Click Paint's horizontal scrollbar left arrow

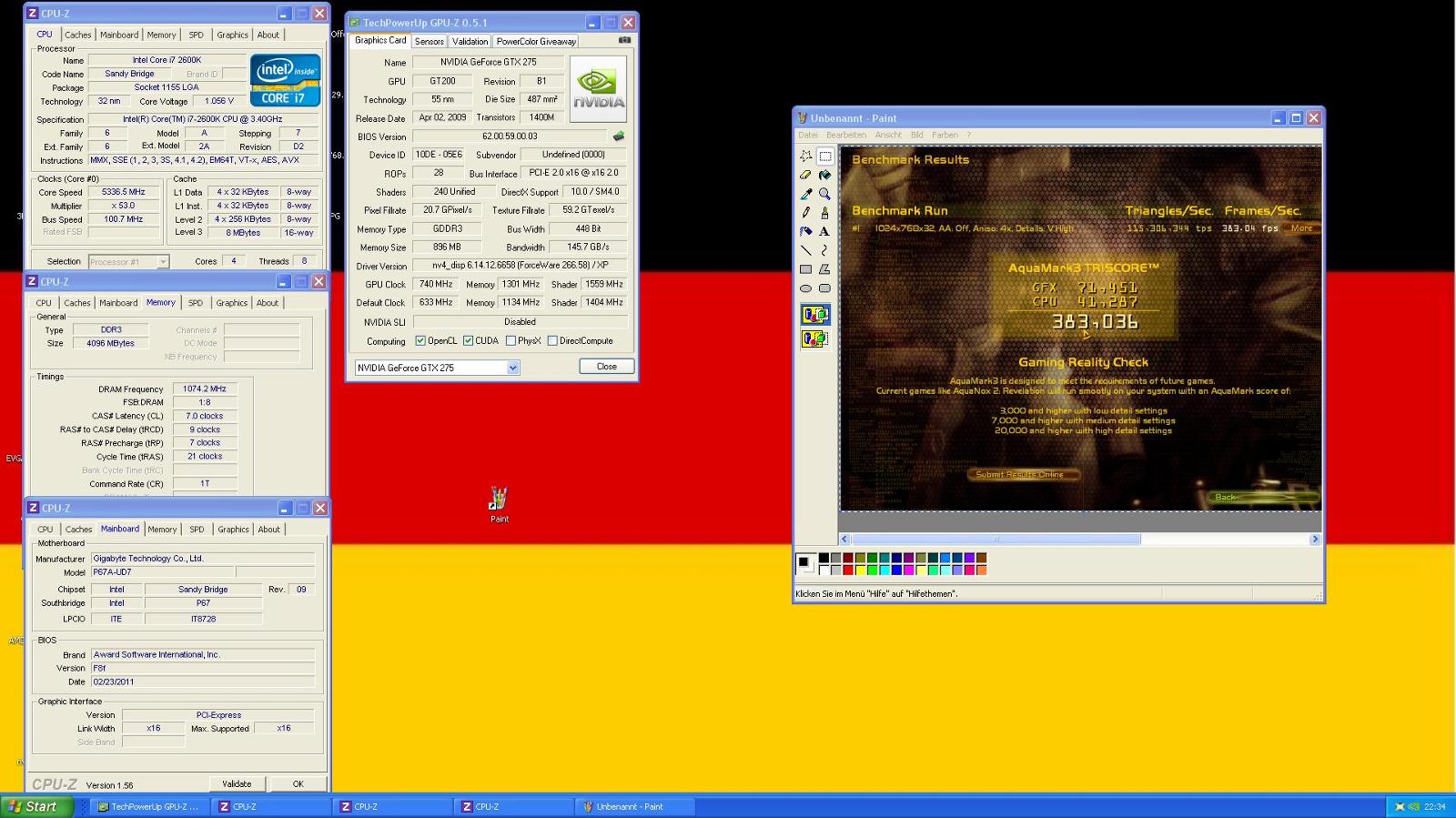(x=845, y=540)
